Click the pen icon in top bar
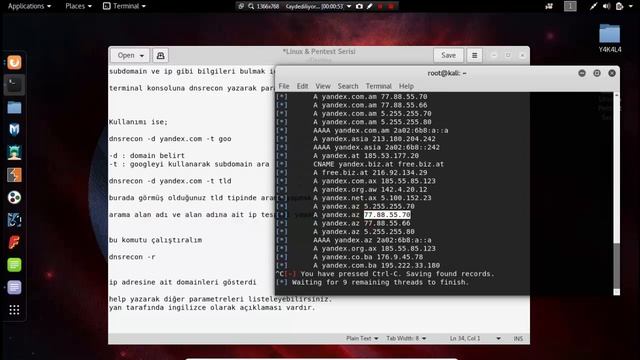 click(593, 6)
